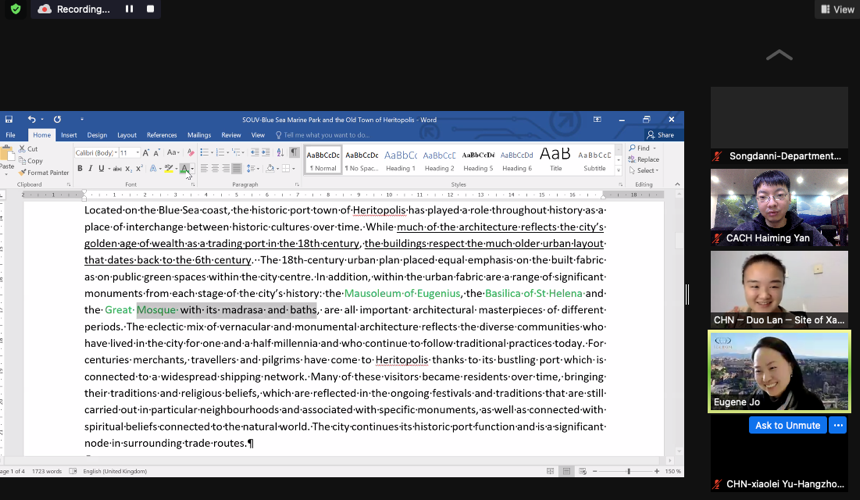
Task: Clear all formatting with the eraser icon
Action: pos(190,152)
